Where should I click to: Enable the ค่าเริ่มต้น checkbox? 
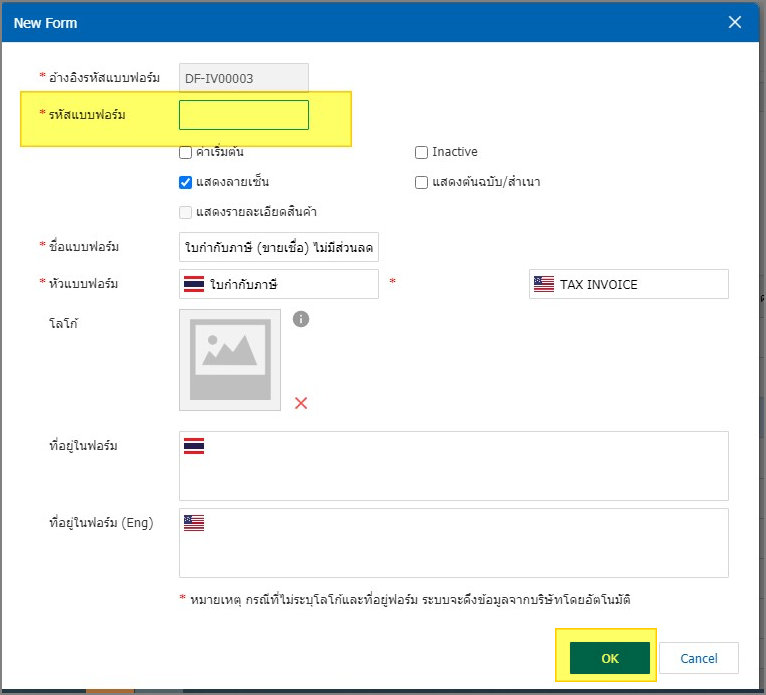pyautogui.click(x=185, y=153)
